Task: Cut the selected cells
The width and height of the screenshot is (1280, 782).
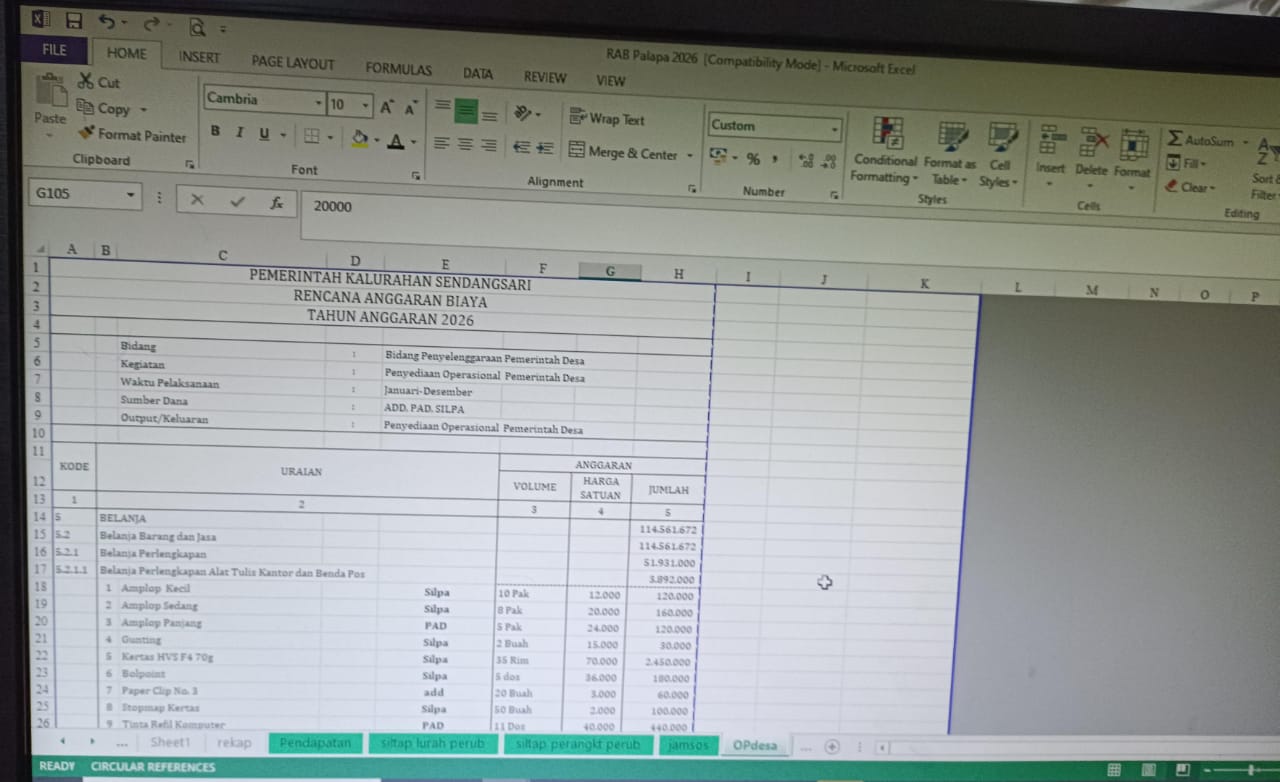Action: (99, 83)
